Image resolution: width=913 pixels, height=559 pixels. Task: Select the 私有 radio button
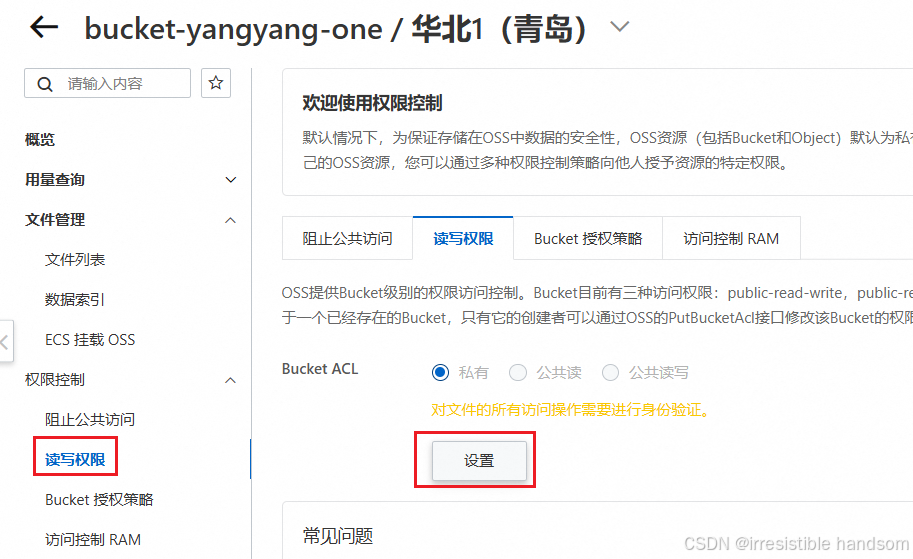point(440,372)
